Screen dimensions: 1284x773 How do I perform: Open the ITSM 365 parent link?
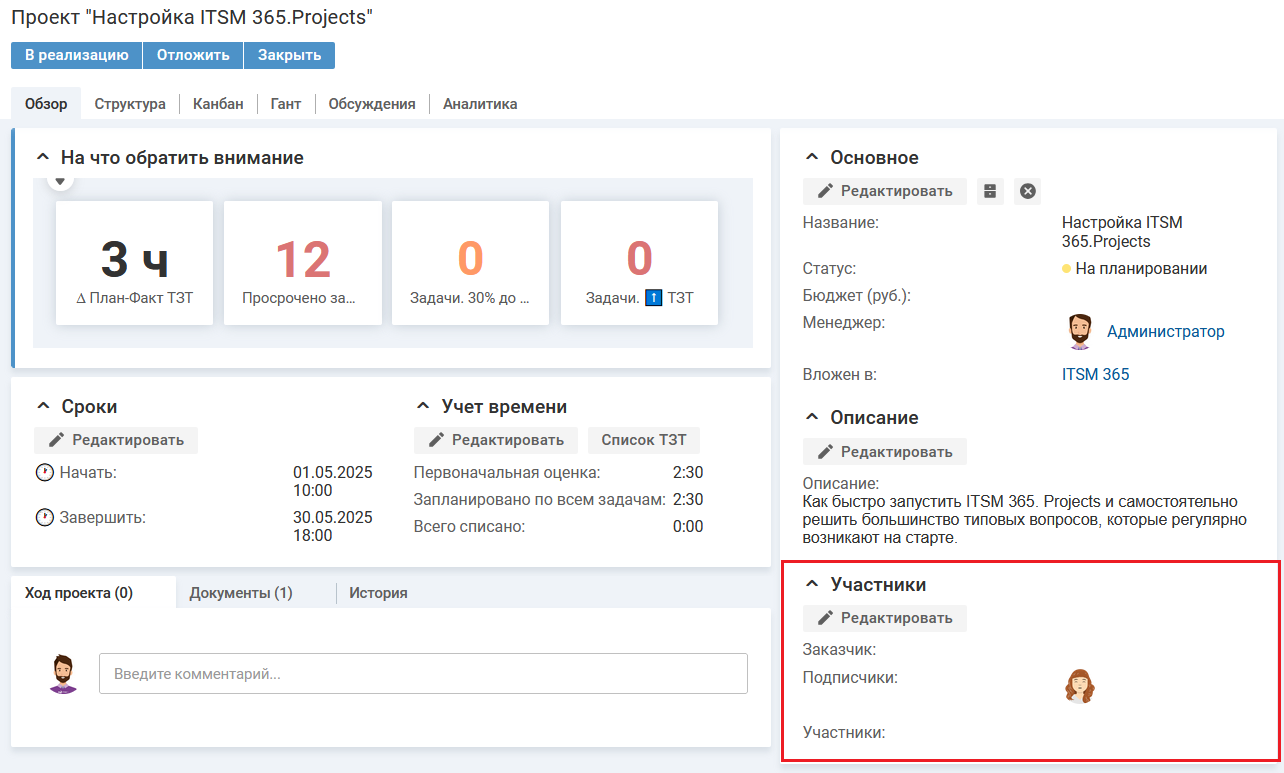coord(1095,375)
